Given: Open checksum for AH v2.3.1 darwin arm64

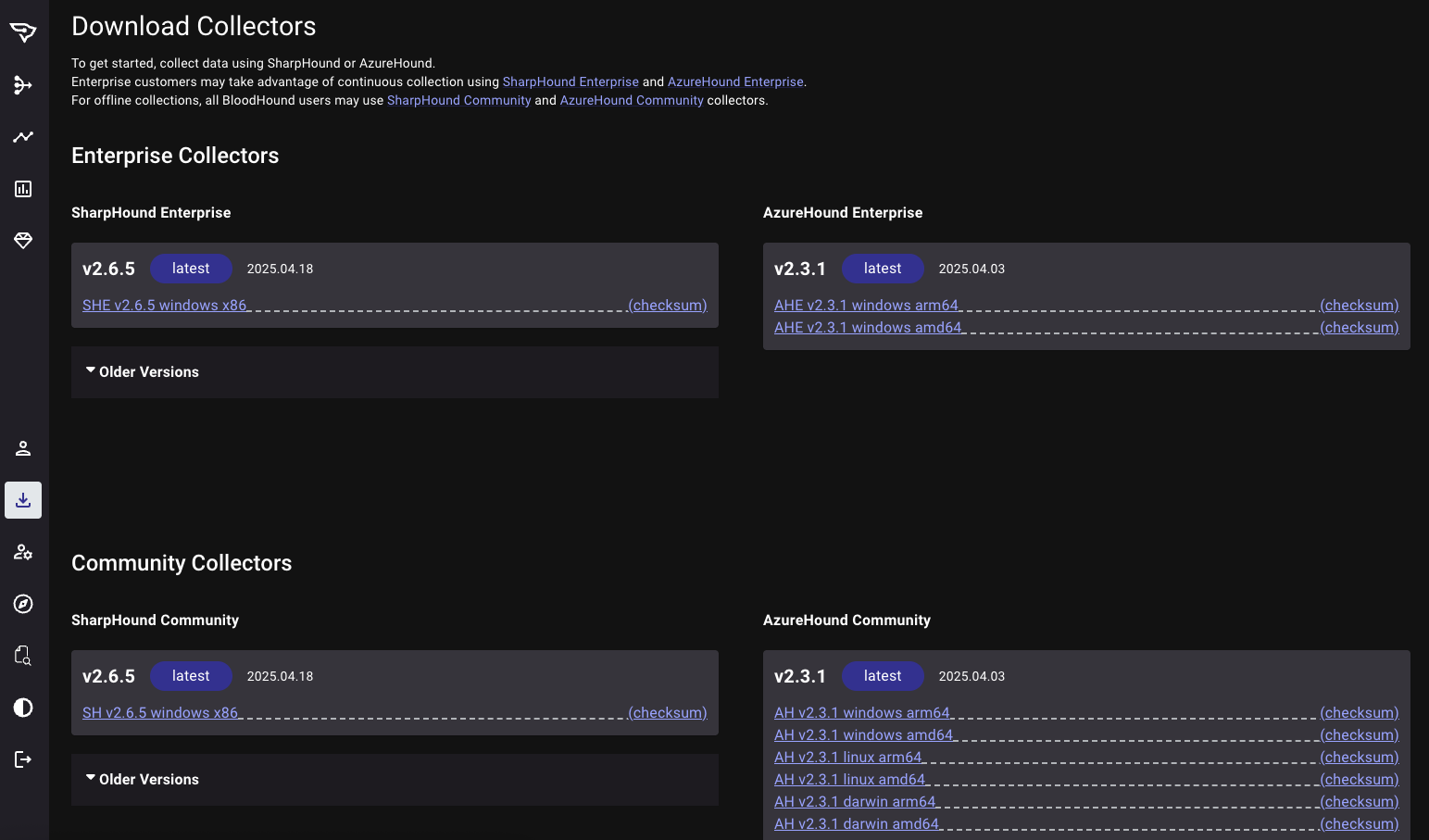Looking at the screenshot, I should pyautogui.click(x=1359, y=801).
